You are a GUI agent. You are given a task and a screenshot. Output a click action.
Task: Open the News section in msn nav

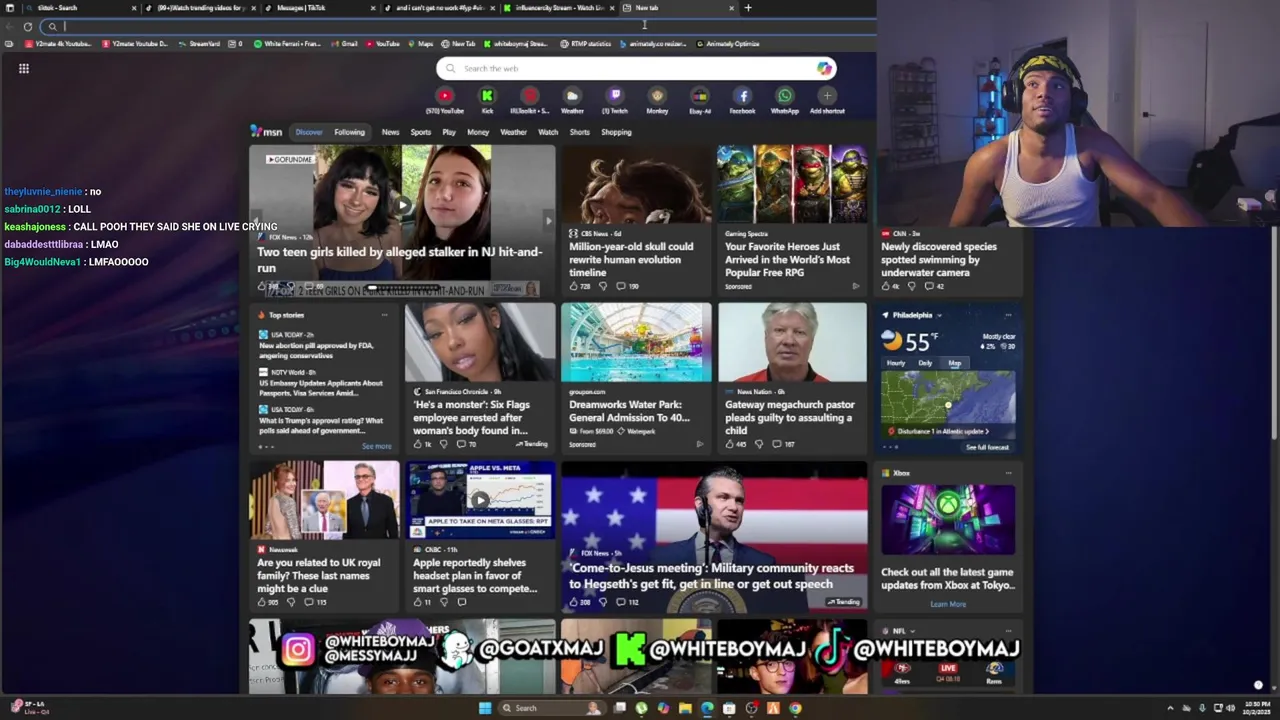[x=390, y=132]
